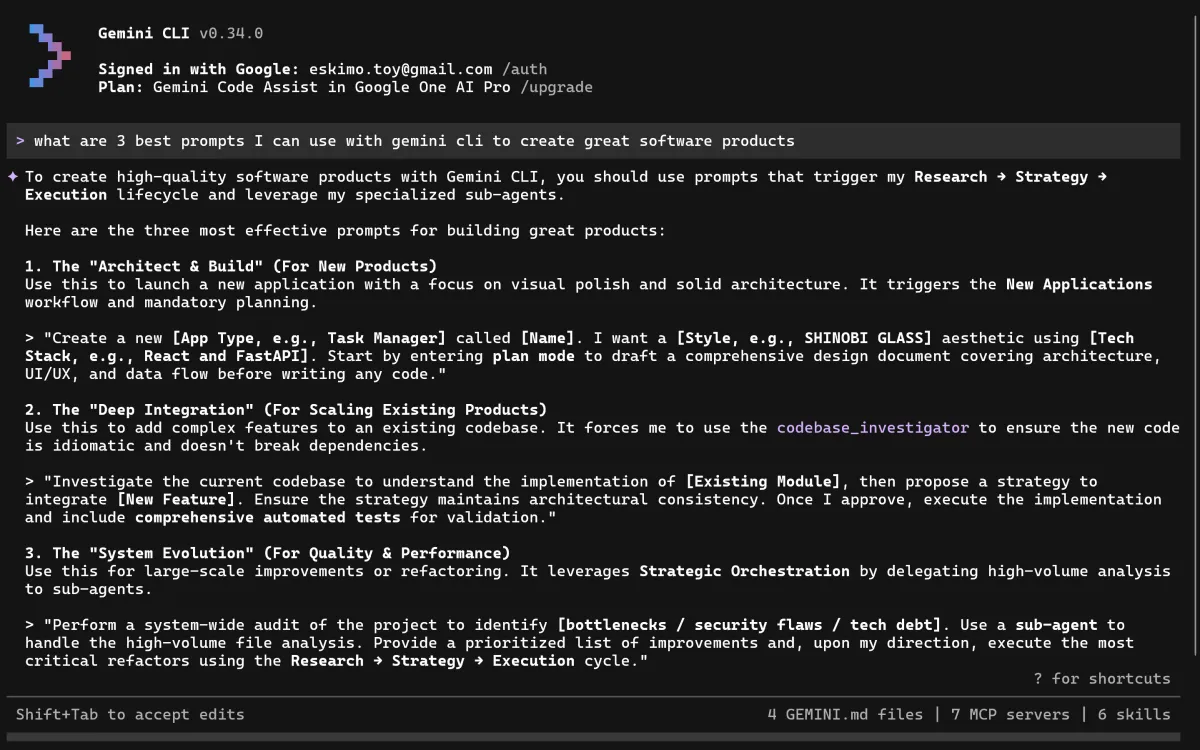
Task: Click the /auth command text
Action: click(x=524, y=69)
